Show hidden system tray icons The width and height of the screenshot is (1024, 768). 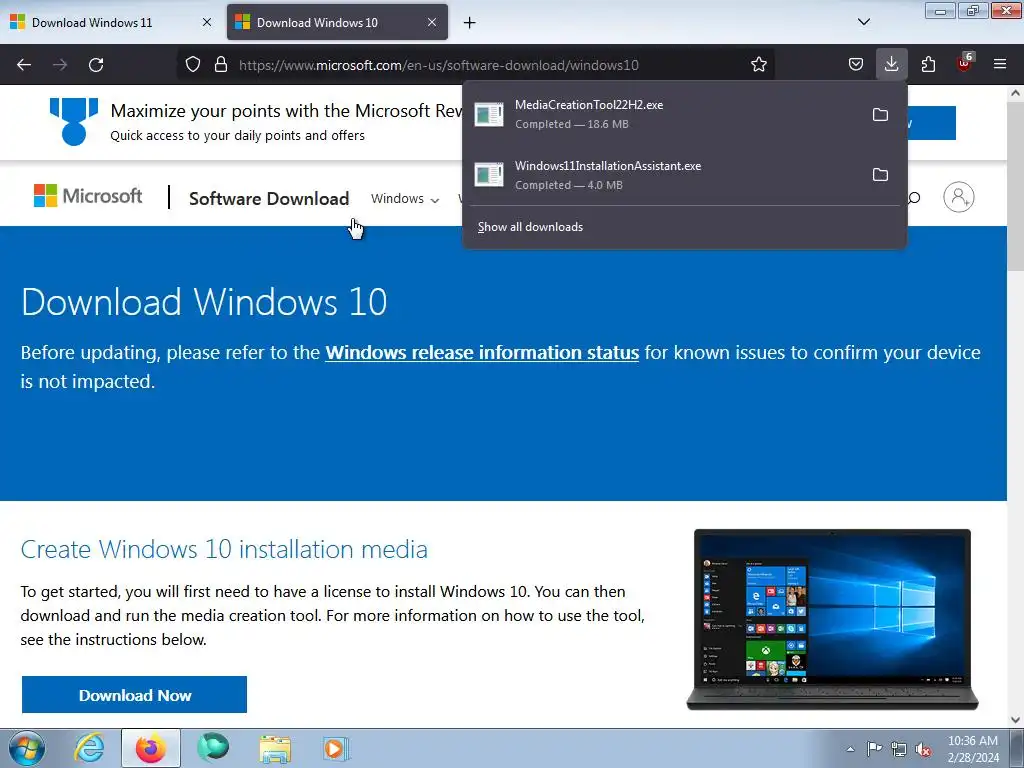850,749
